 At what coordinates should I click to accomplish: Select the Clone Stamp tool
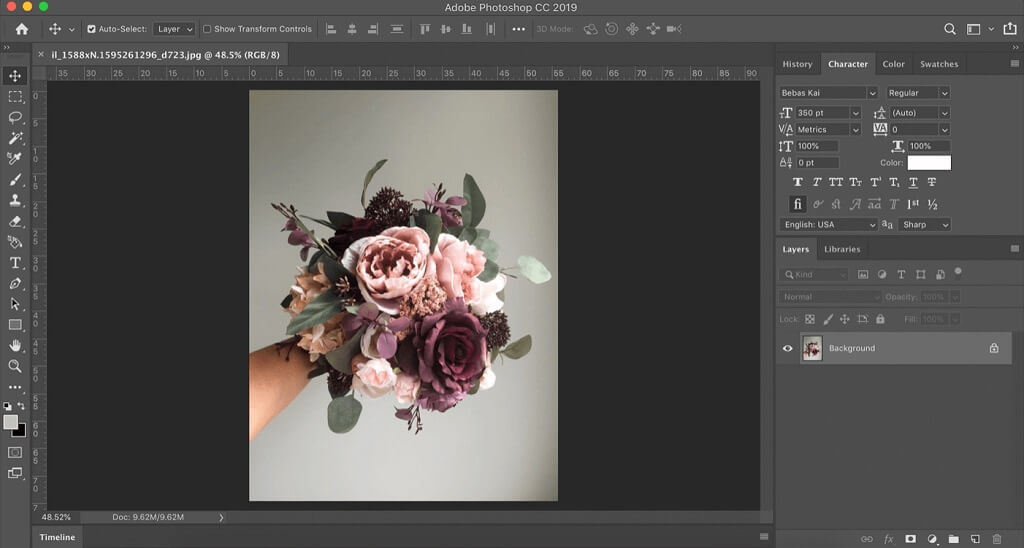(x=14, y=201)
